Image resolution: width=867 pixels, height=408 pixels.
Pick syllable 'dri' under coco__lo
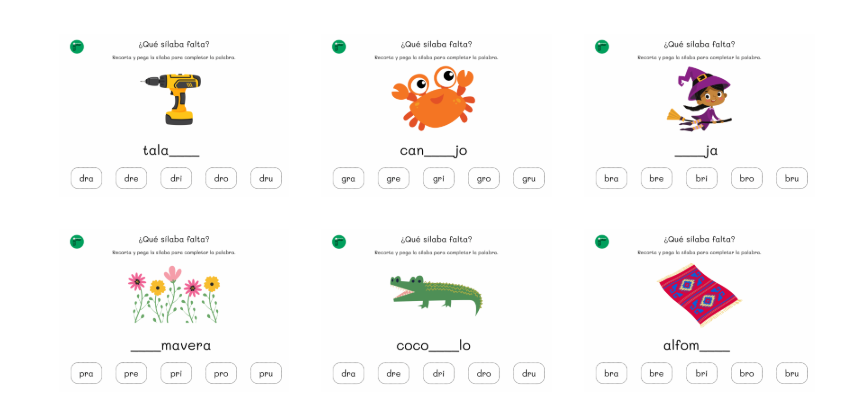(x=438, y=373)
